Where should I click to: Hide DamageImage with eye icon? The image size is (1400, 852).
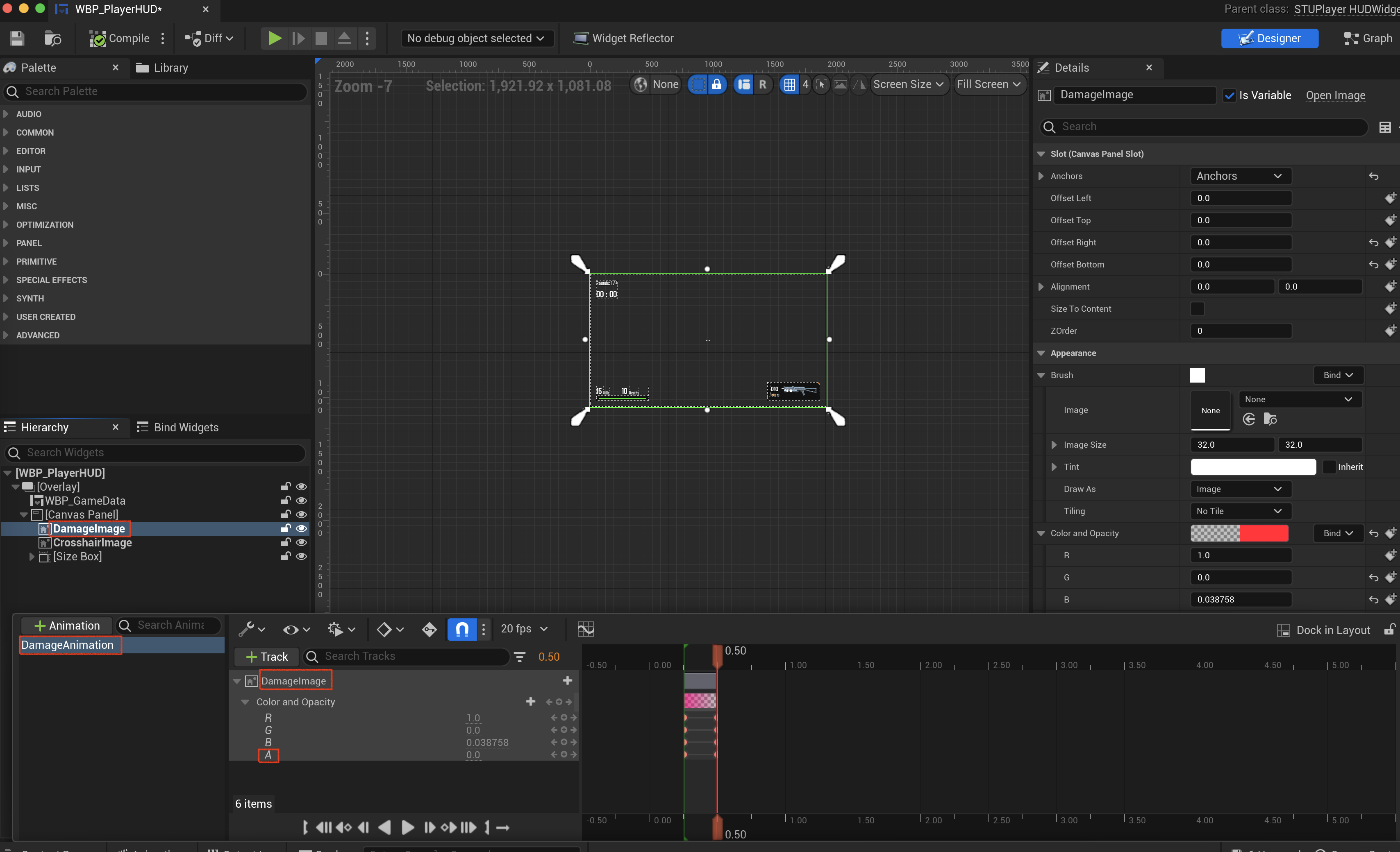coord(302,528)
